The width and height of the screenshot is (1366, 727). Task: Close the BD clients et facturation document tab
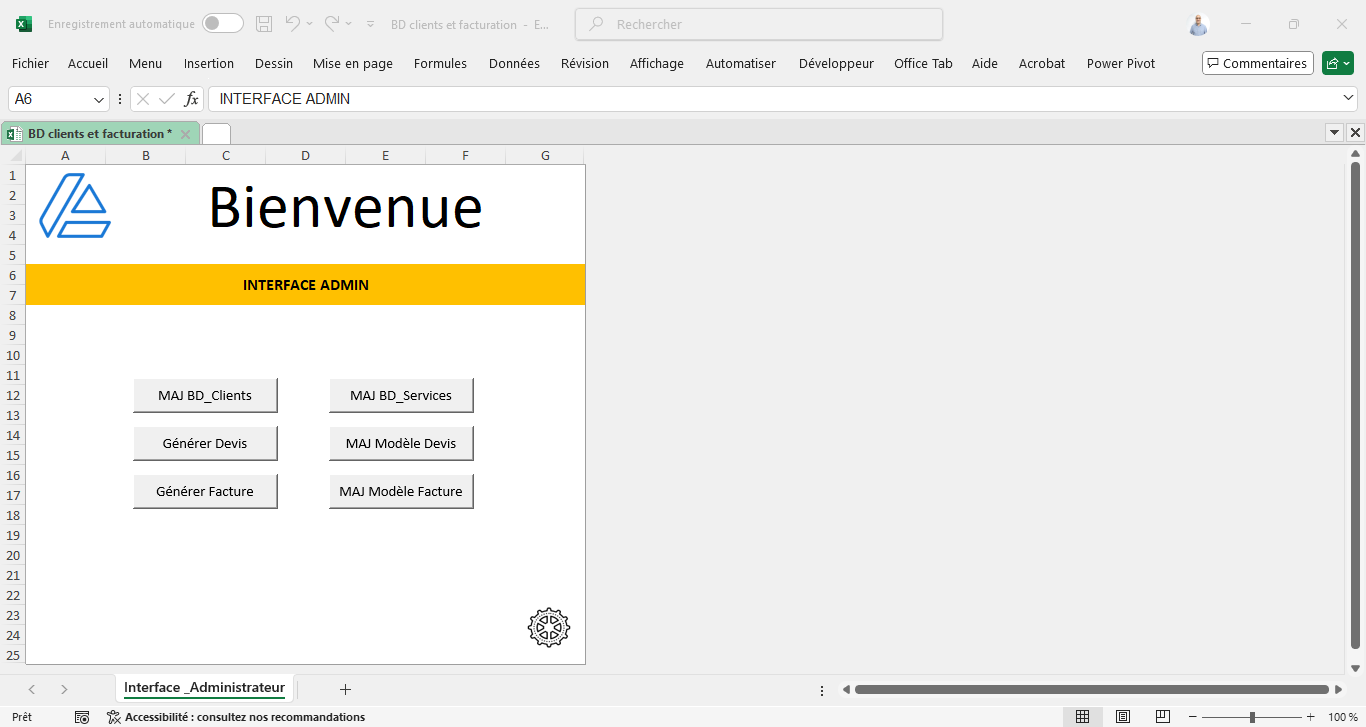pos(185,134)
